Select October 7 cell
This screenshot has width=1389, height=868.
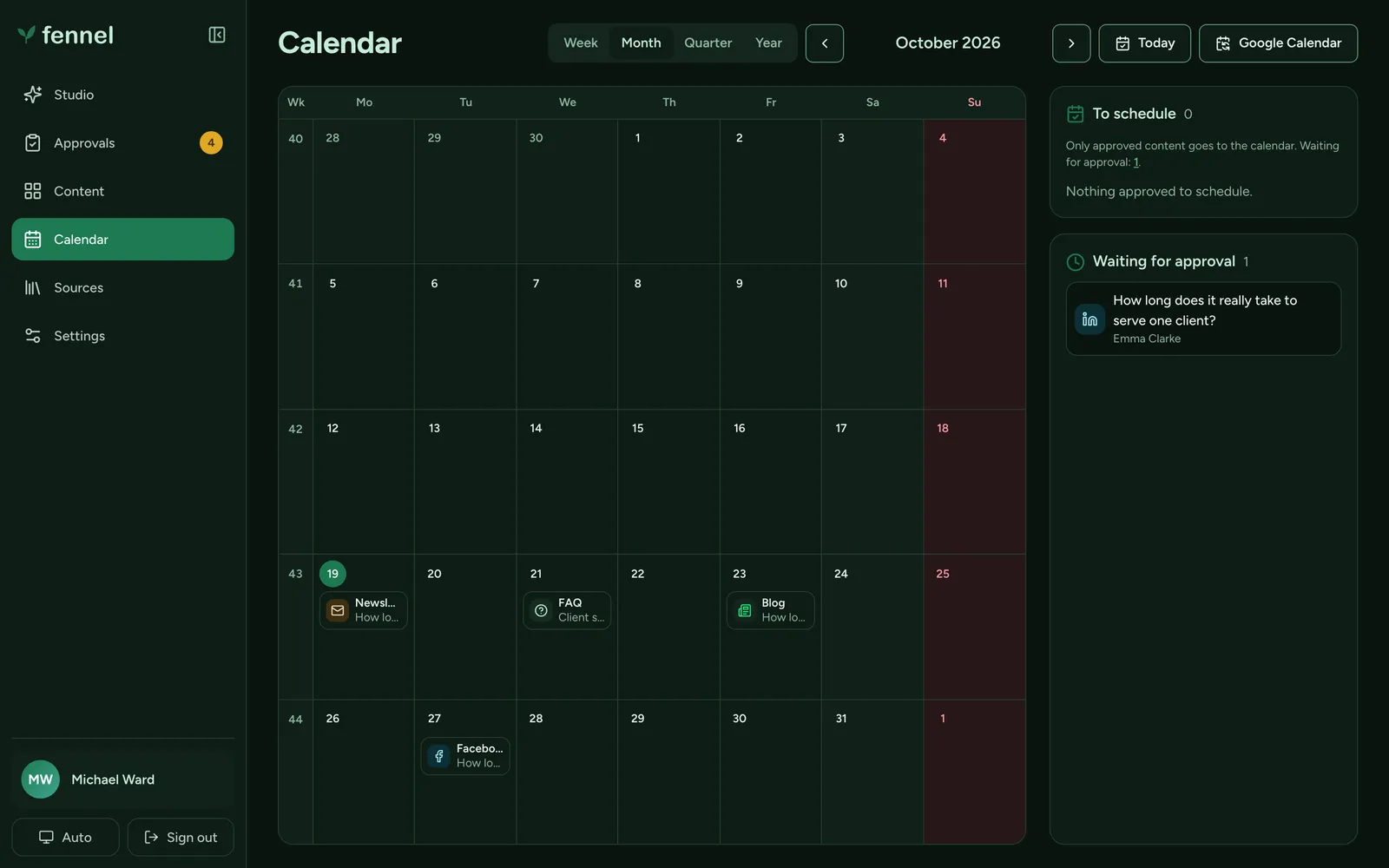click(x=567, y=337)
